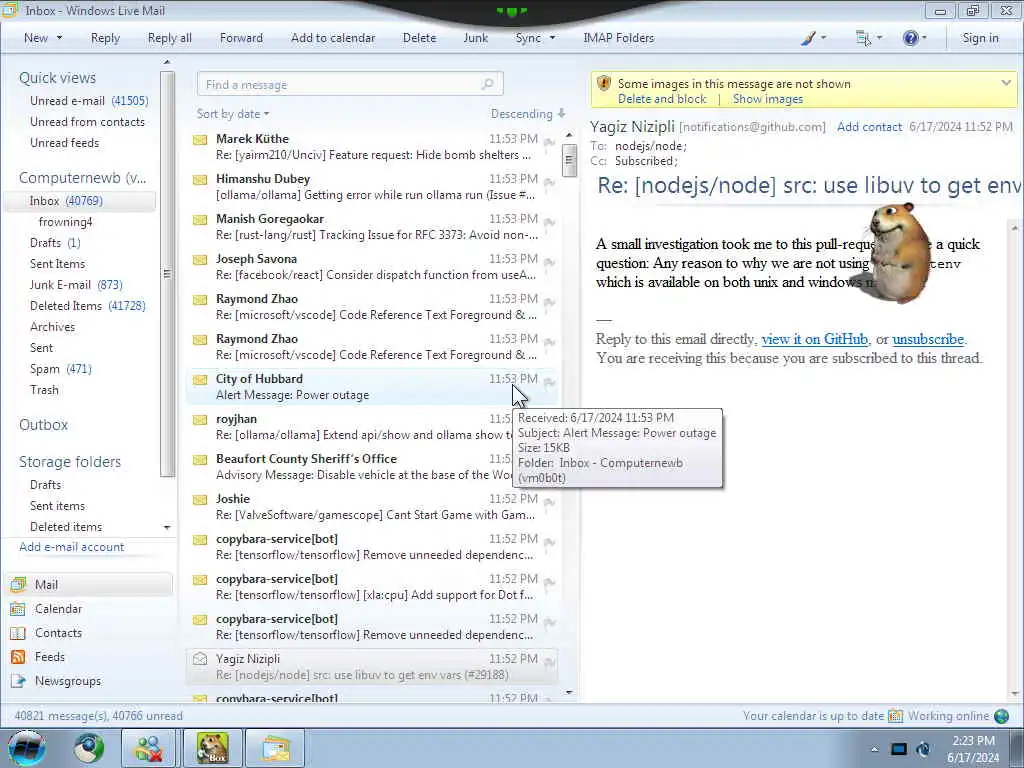Click Add e-mail account link

point(72,547)
